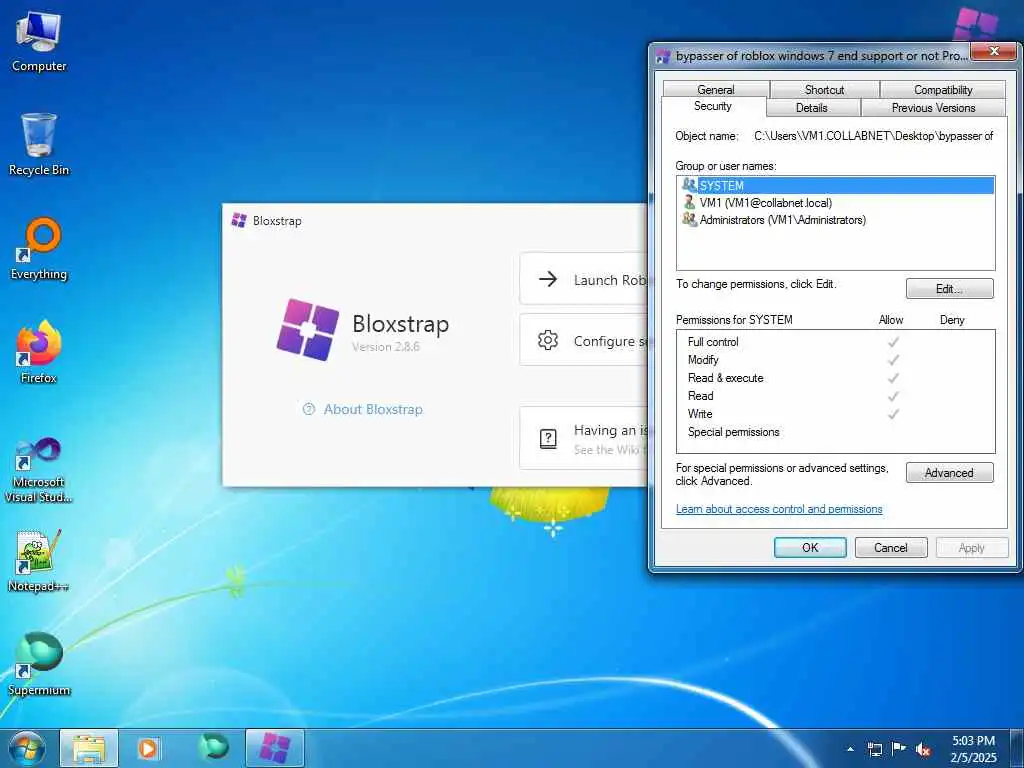Viewport: 1024px width, 768px height.
Task: Click the Bloxstrap title bar icon
Action: [x=239, y=221]
